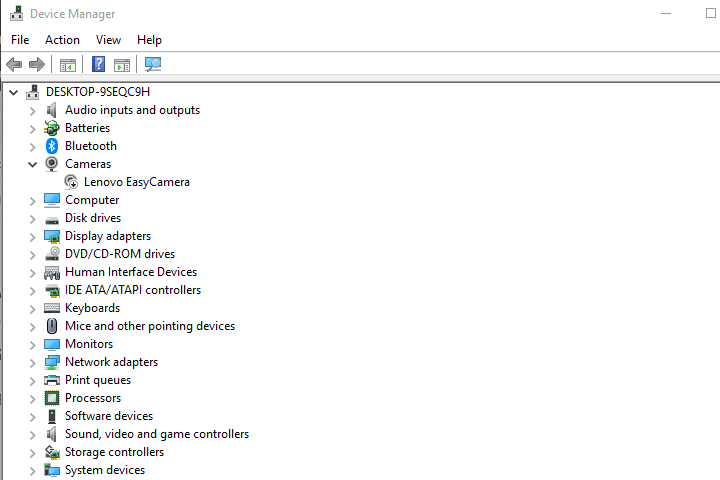Screen dimensions: 720x480
Task: Select the DESKTOP-9SEQC9H label
Action: [98, 92]
